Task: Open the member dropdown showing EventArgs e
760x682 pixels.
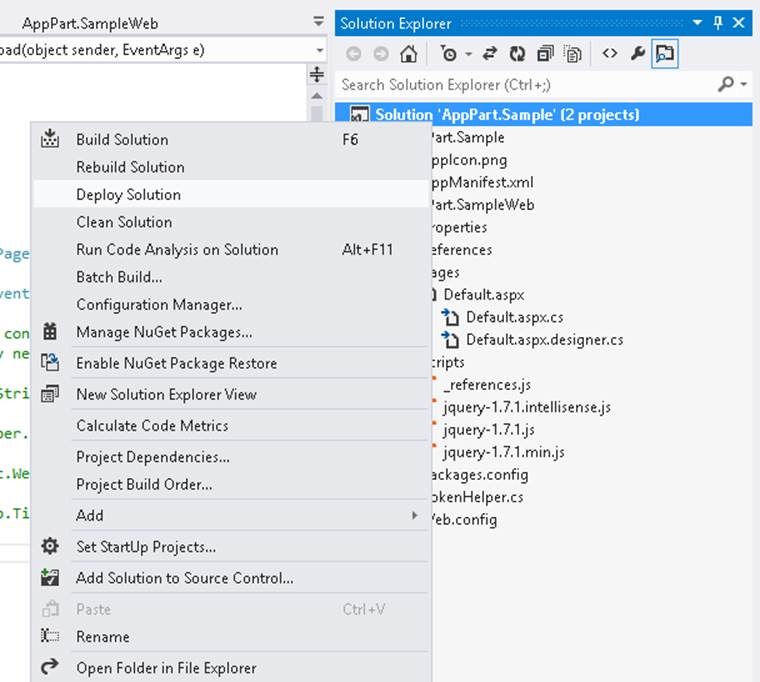Action: (319, 50)
